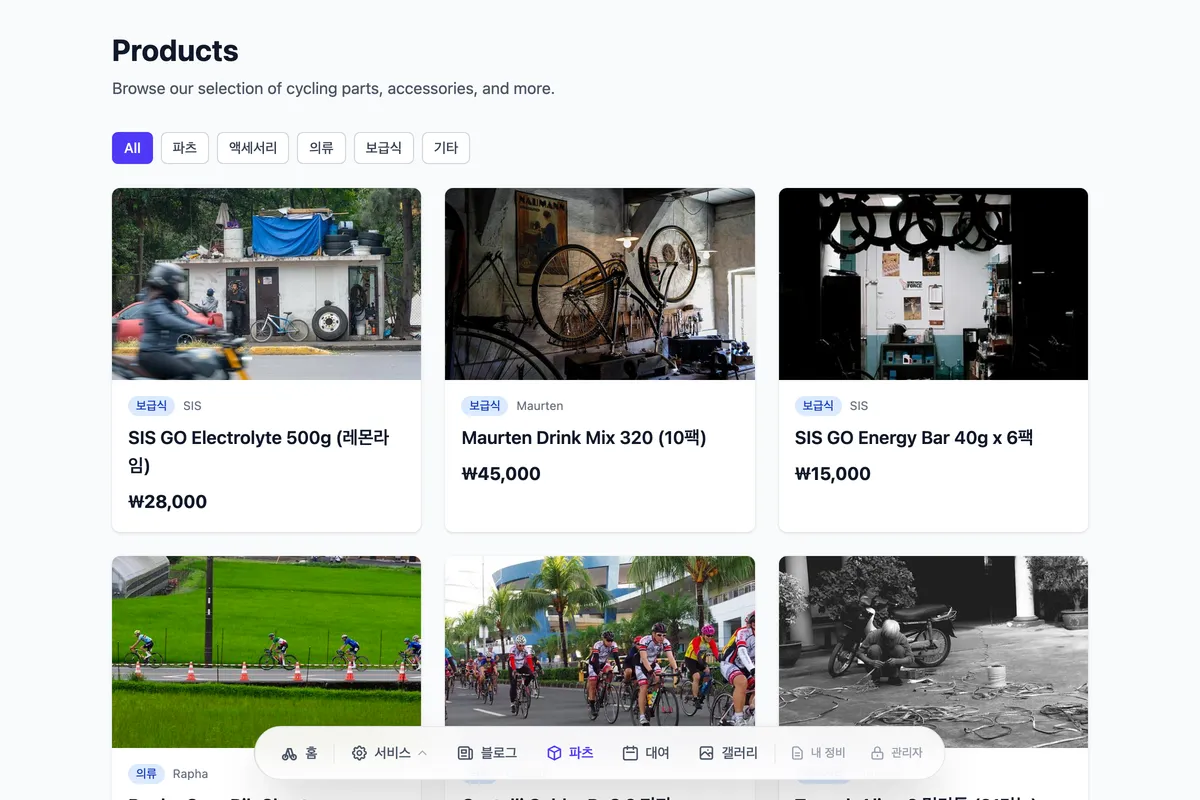The height and width of the screenshot is (800, 1200).
Task: Click the gear icon beside 서비스
Action: tap(359, 753)
